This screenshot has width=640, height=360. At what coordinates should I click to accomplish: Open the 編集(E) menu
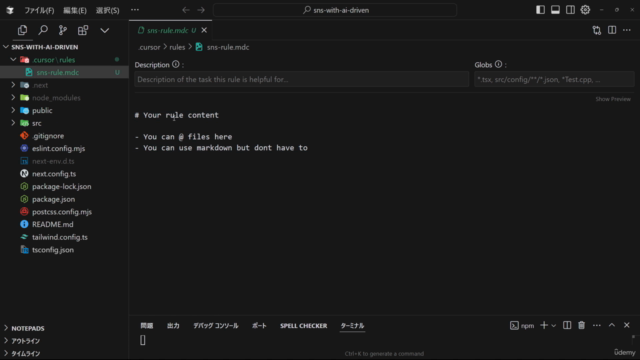pos(75,10)
